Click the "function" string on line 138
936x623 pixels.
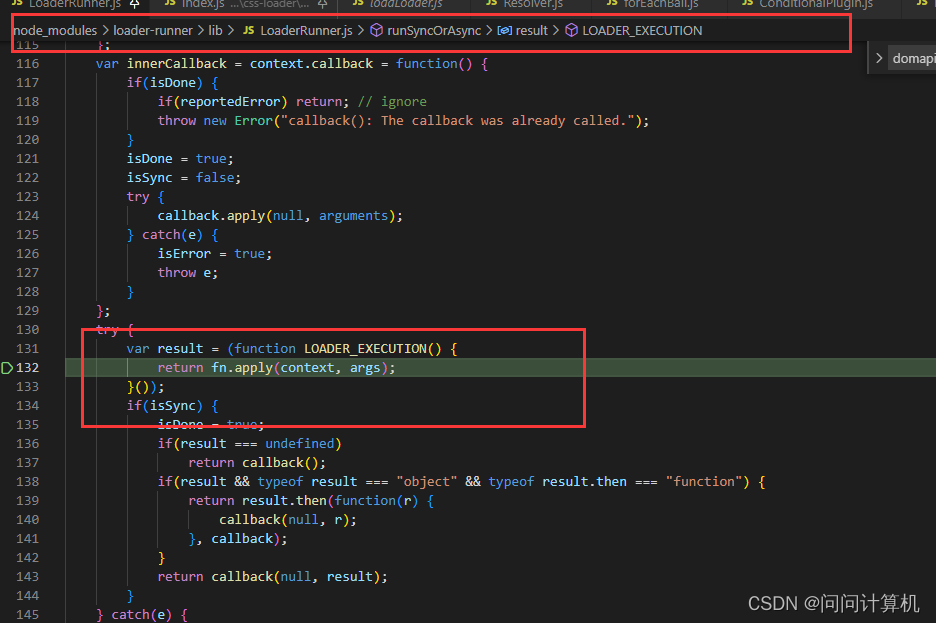click(704, 482)
